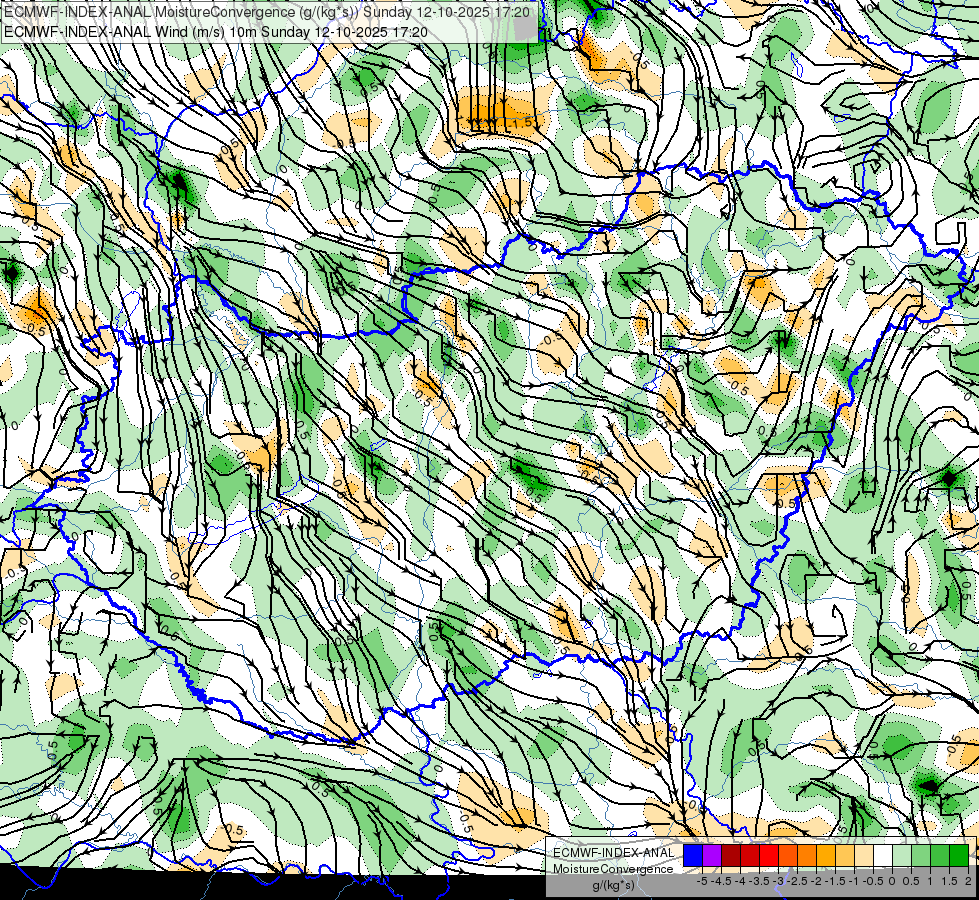Select legend swatch between -1 and -0.5

point(864,855)
